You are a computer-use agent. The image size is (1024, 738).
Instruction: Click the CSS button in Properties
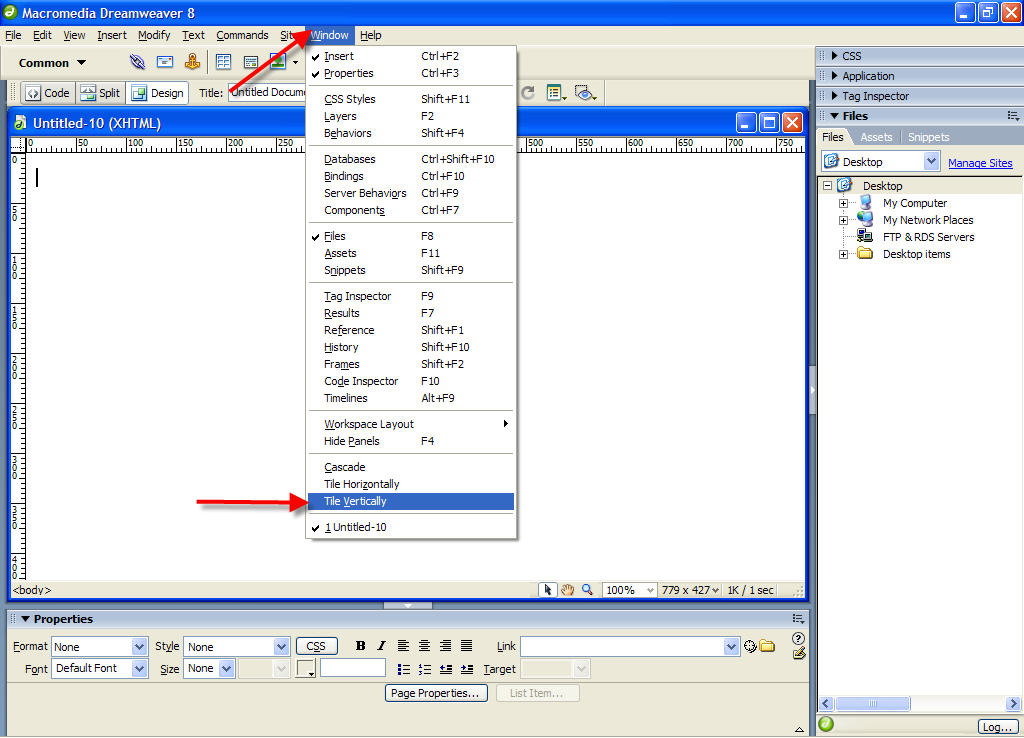click(x=316, y=646)
